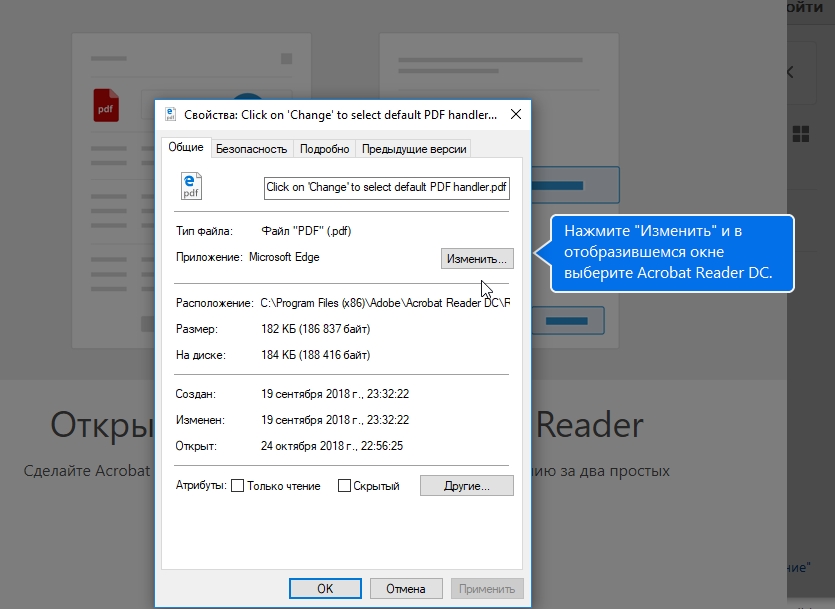Click 'Изменен' date value in dialog
The image size is (835, 609).
335,420
